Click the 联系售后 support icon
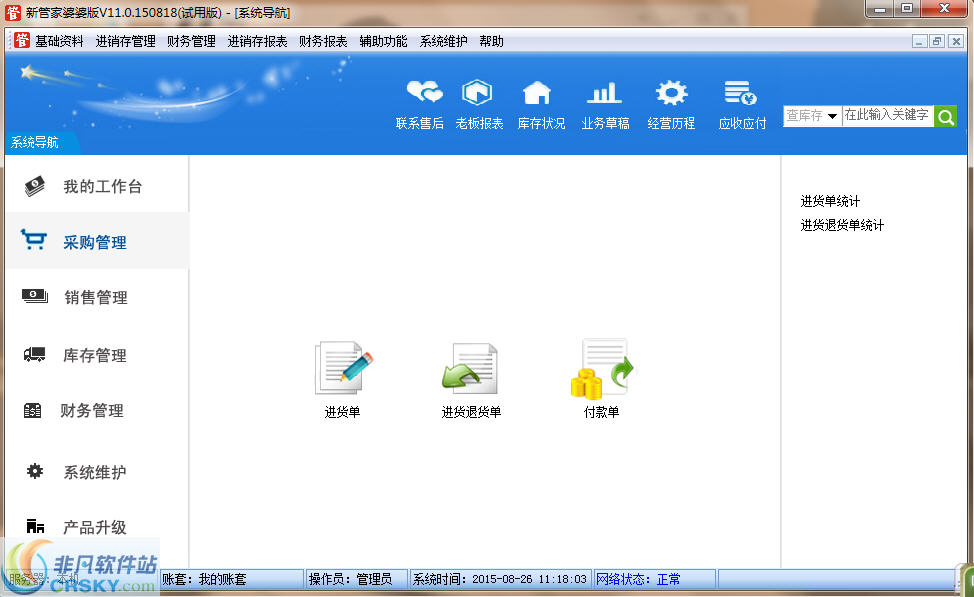The height and width of the screenshot is (597, 974). tap(420, 103)
